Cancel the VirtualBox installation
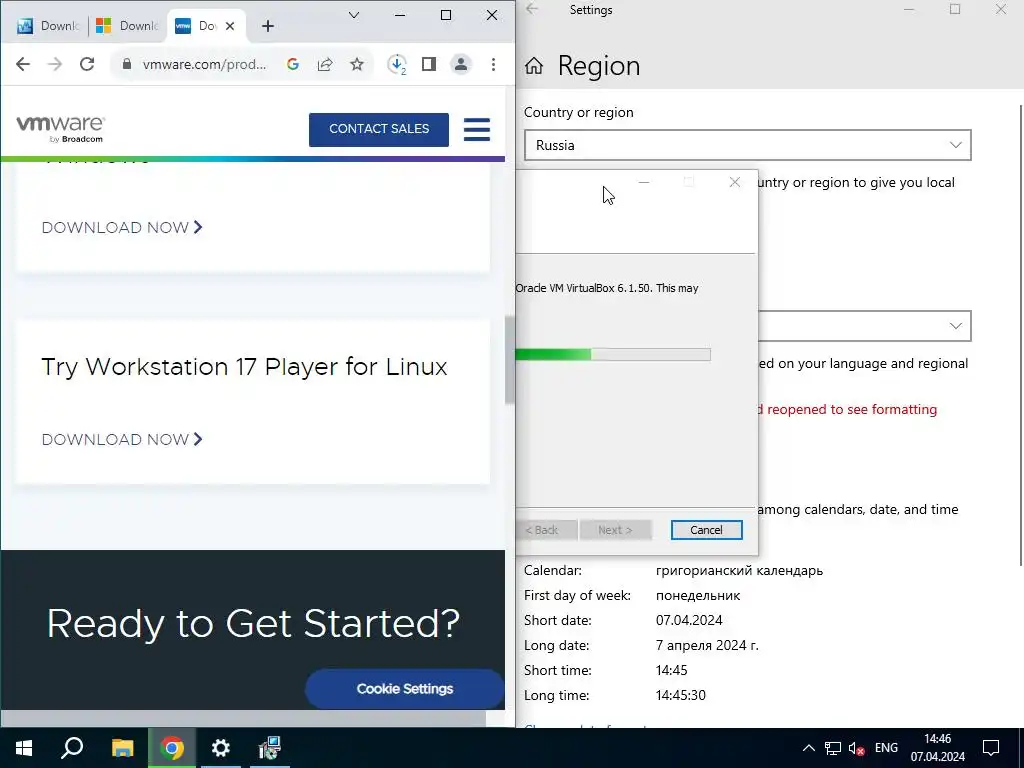This screenshot has height=768, width=1024. tap(706, 530)
